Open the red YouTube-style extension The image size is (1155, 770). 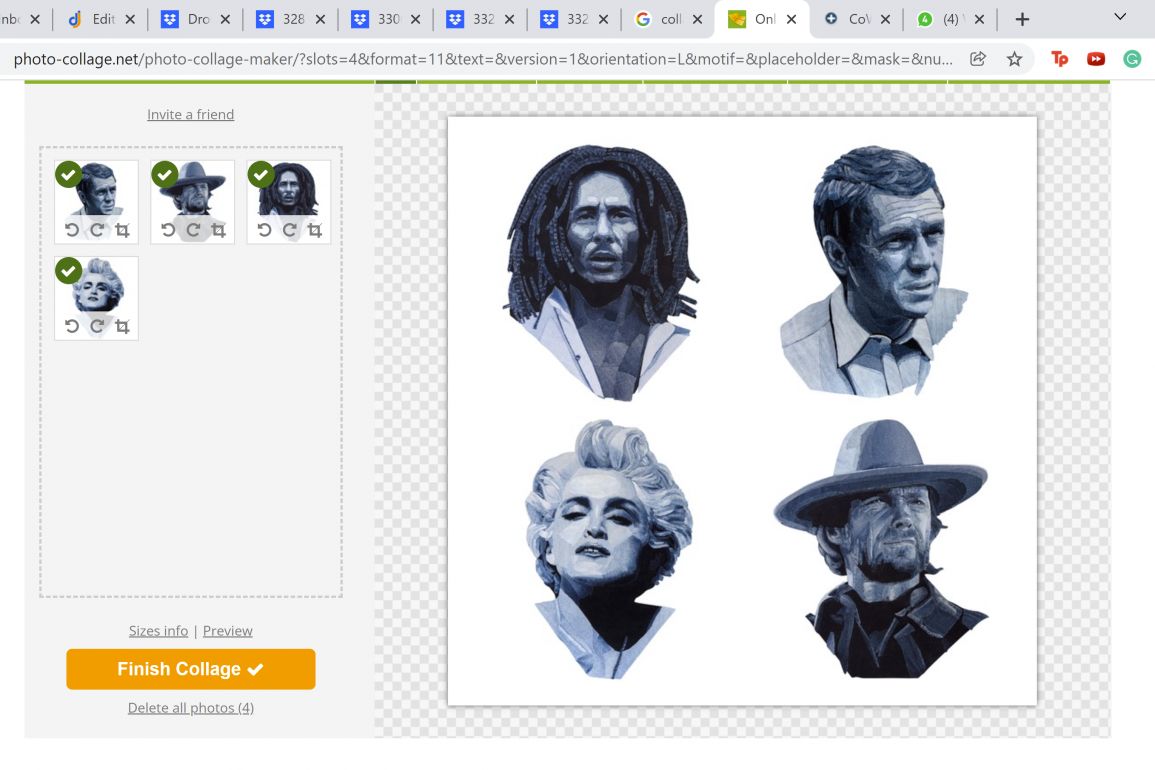1096,59
